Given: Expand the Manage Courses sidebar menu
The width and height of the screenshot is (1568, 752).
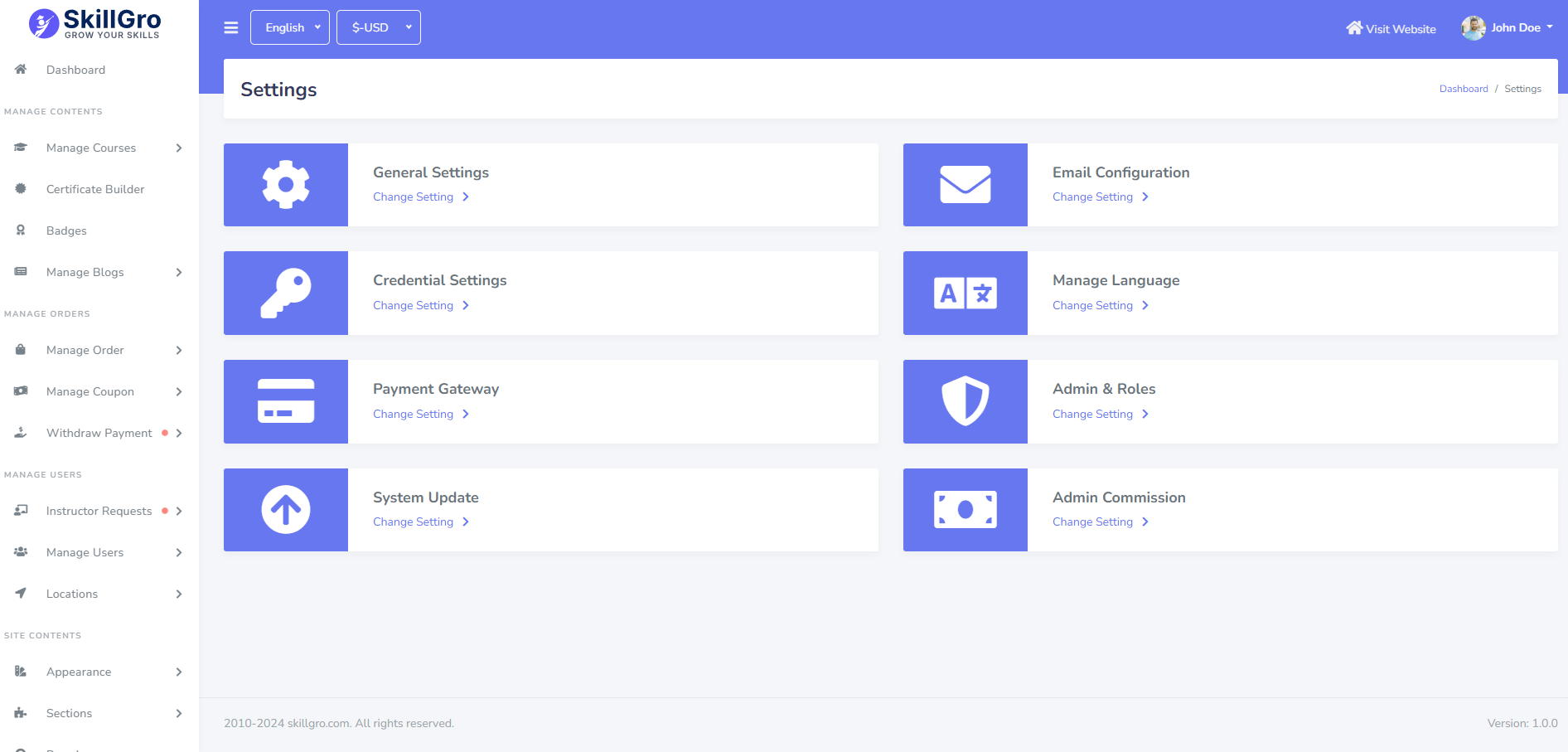Looking at the screenshot, I should 98,148.
